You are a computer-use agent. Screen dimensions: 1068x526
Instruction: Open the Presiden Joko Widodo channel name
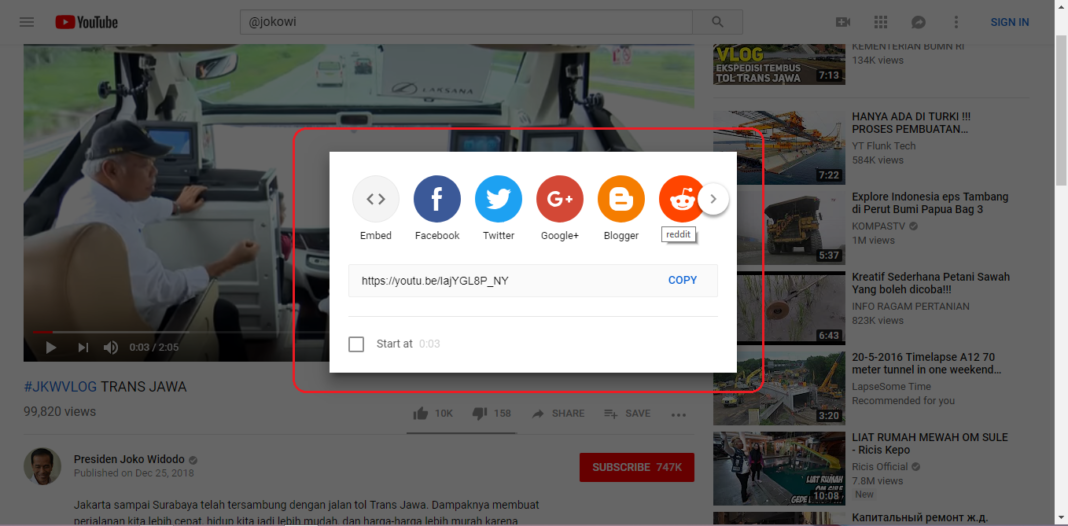129,459
